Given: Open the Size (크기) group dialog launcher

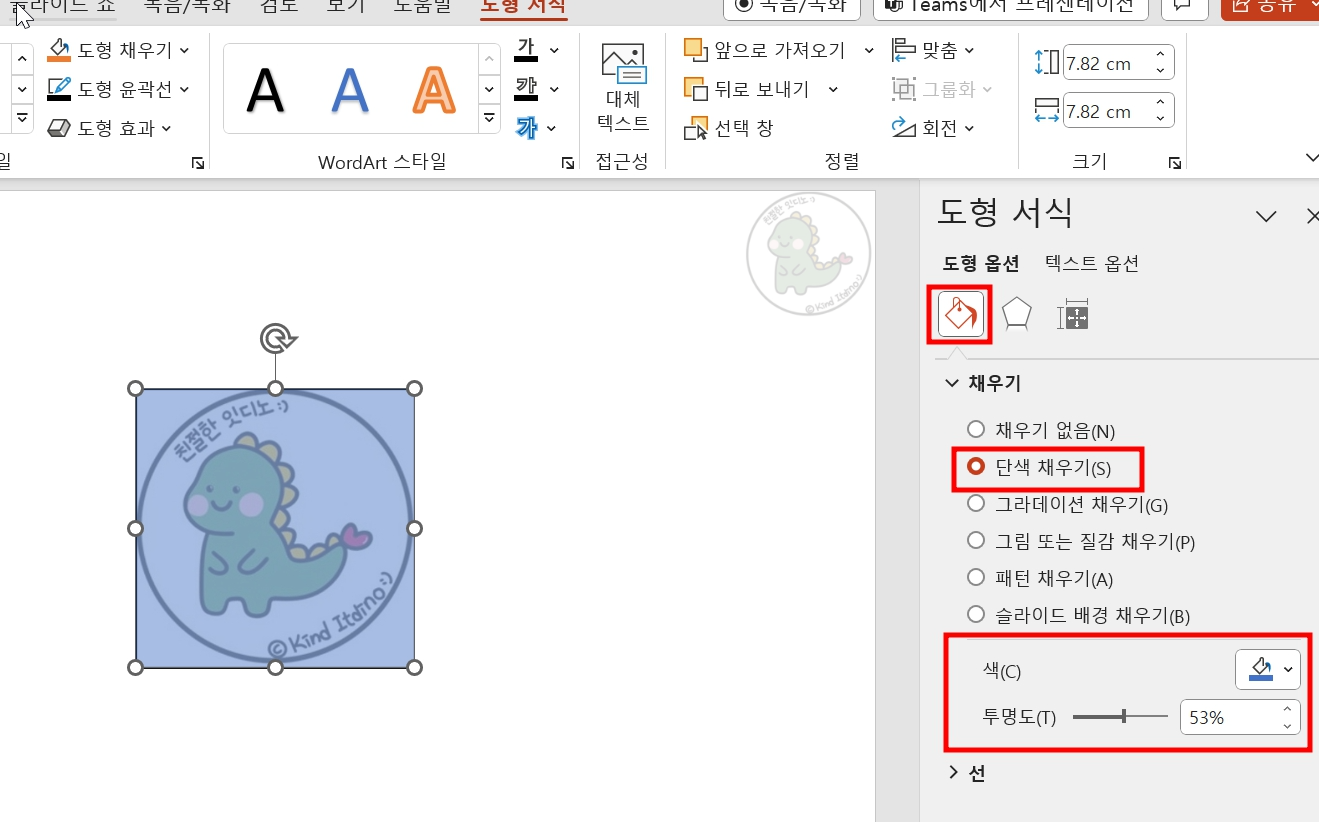Looking at the screenshot, I should click(x=1175, y=162).
